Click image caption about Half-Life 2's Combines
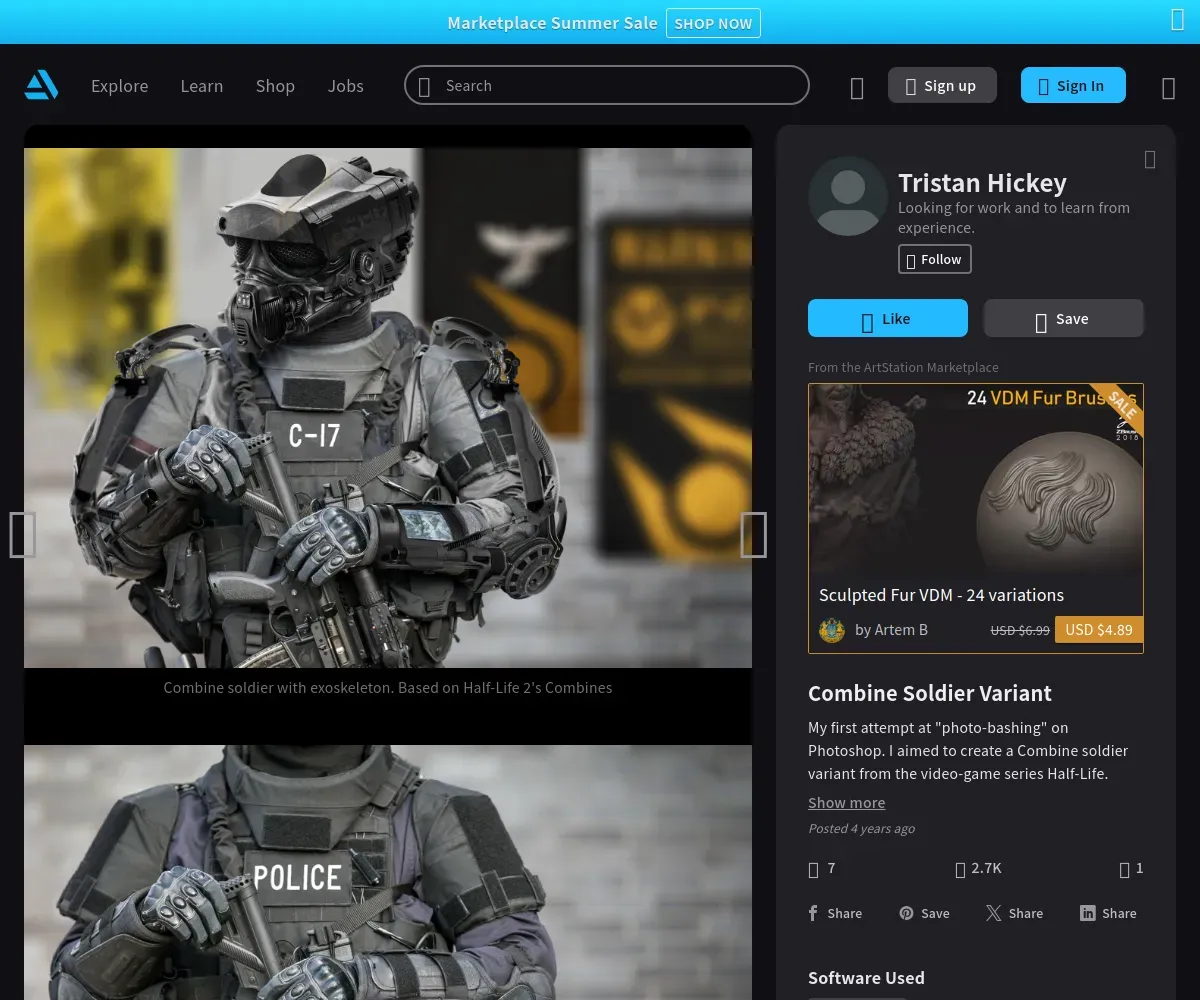 388,688
